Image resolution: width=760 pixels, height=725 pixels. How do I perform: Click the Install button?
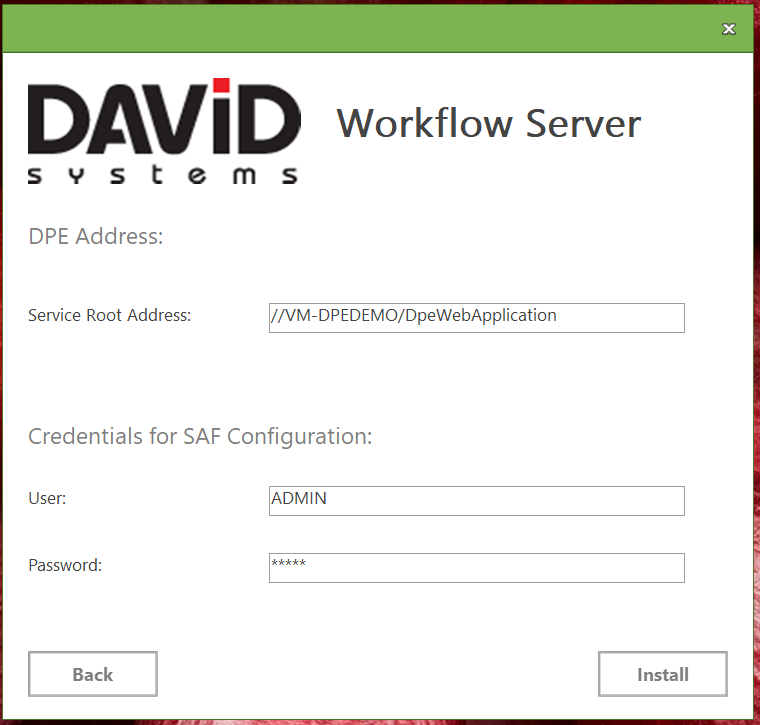(662, 674)
